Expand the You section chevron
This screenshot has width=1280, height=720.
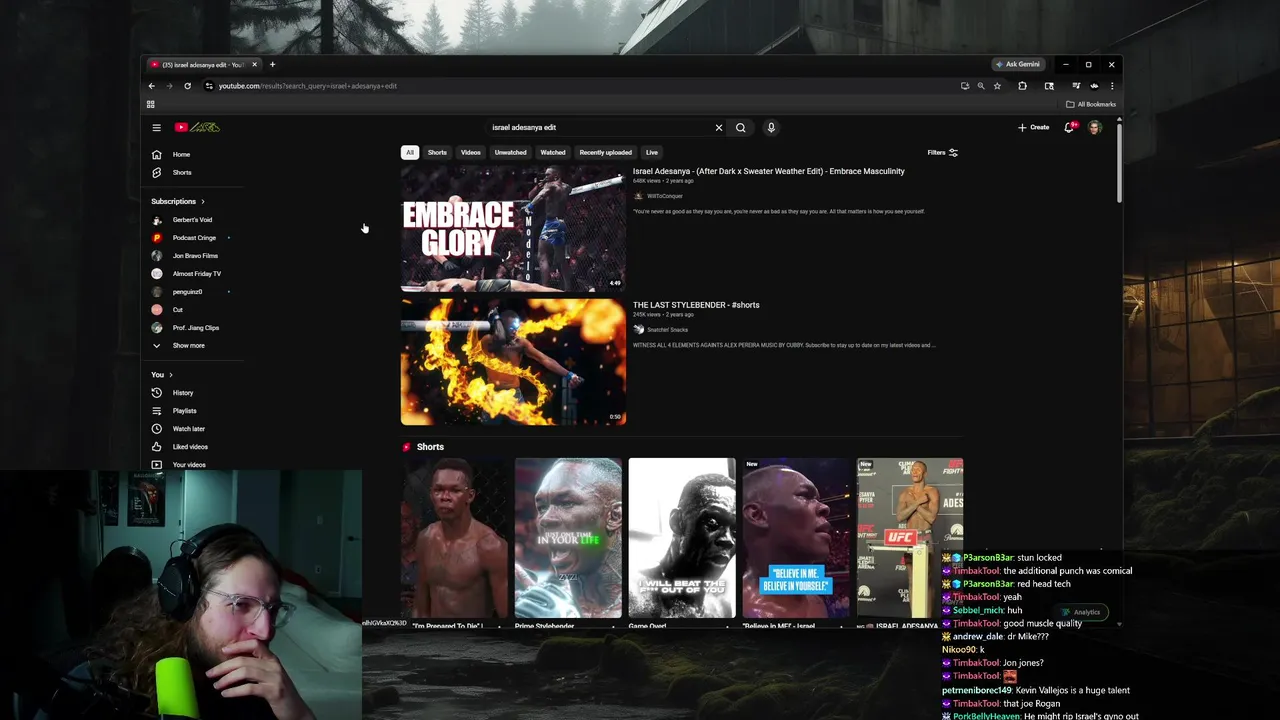[171, 375]
